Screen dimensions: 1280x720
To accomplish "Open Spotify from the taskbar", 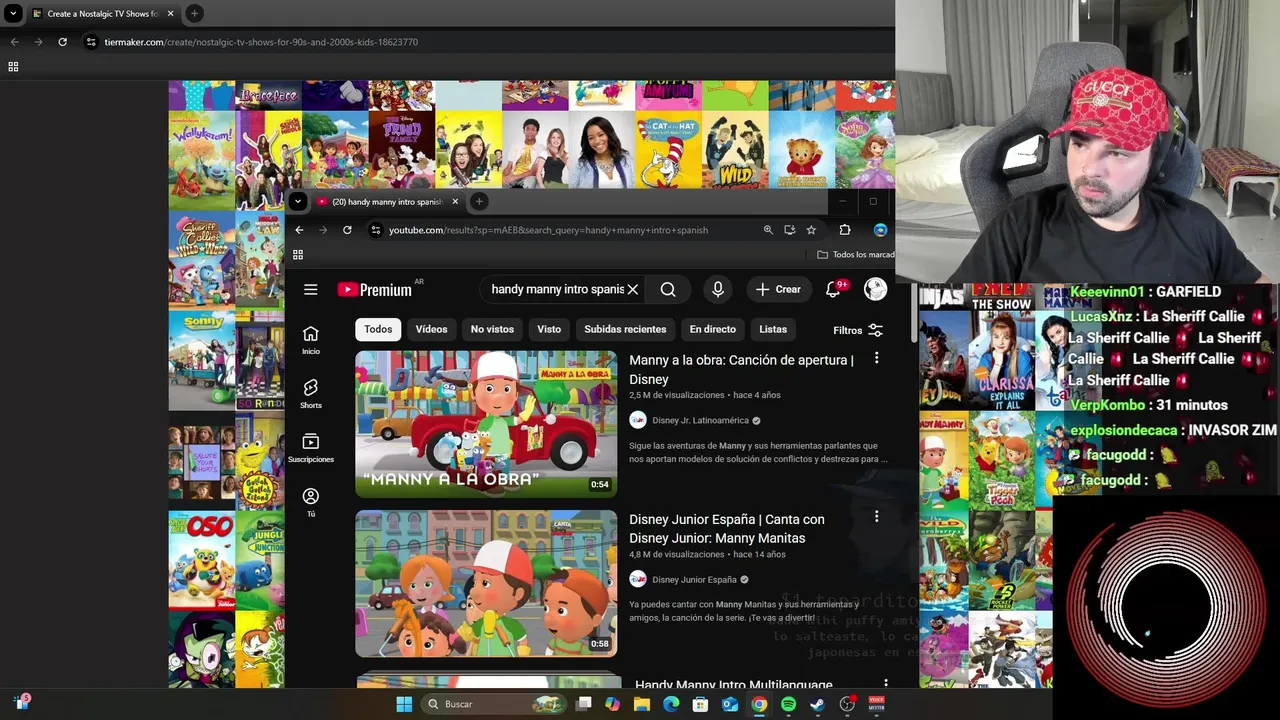I will [788, 704].
